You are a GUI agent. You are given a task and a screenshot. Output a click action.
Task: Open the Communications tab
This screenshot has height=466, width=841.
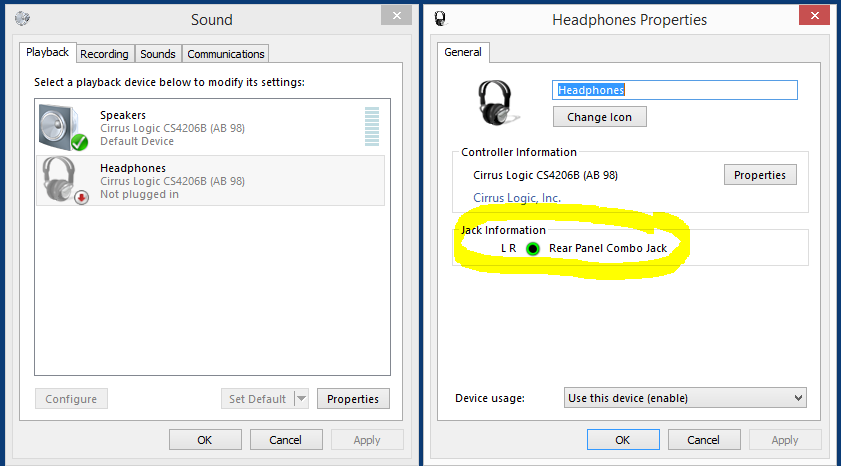(x=226, y=54)
